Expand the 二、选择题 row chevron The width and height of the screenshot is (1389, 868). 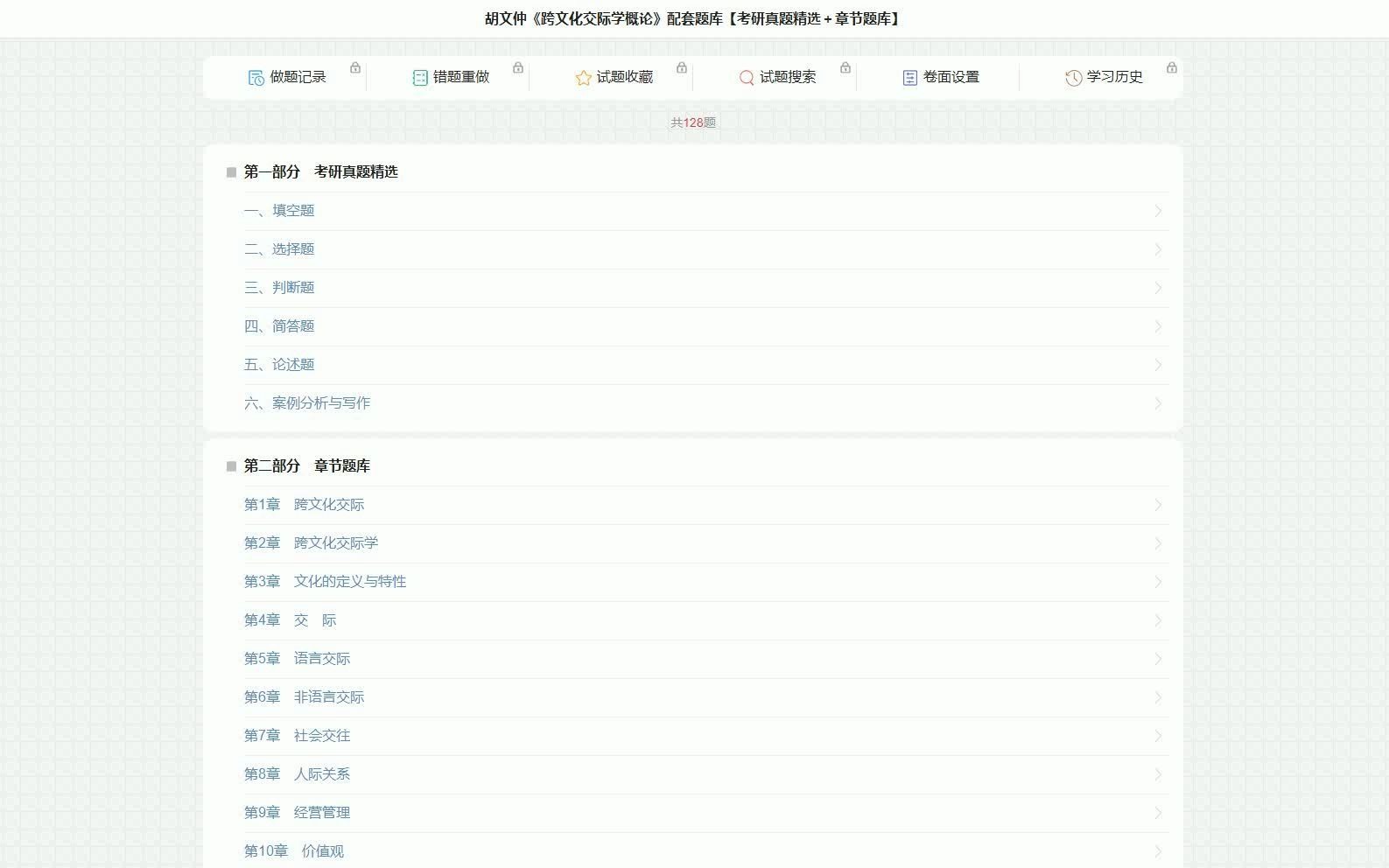pyautogui.click(x=1158, y=249)
